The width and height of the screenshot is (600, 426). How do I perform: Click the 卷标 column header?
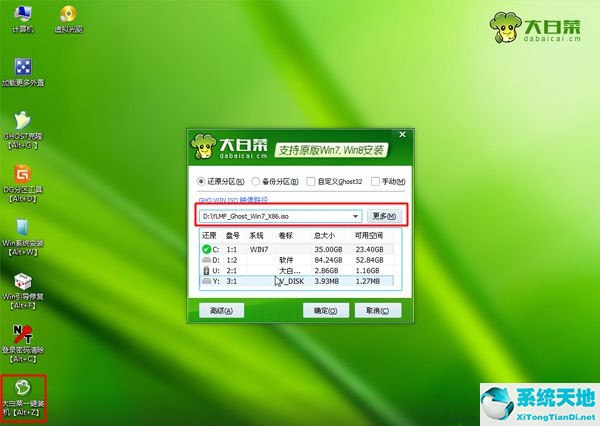pyautogui.click(x=286, y=236)
